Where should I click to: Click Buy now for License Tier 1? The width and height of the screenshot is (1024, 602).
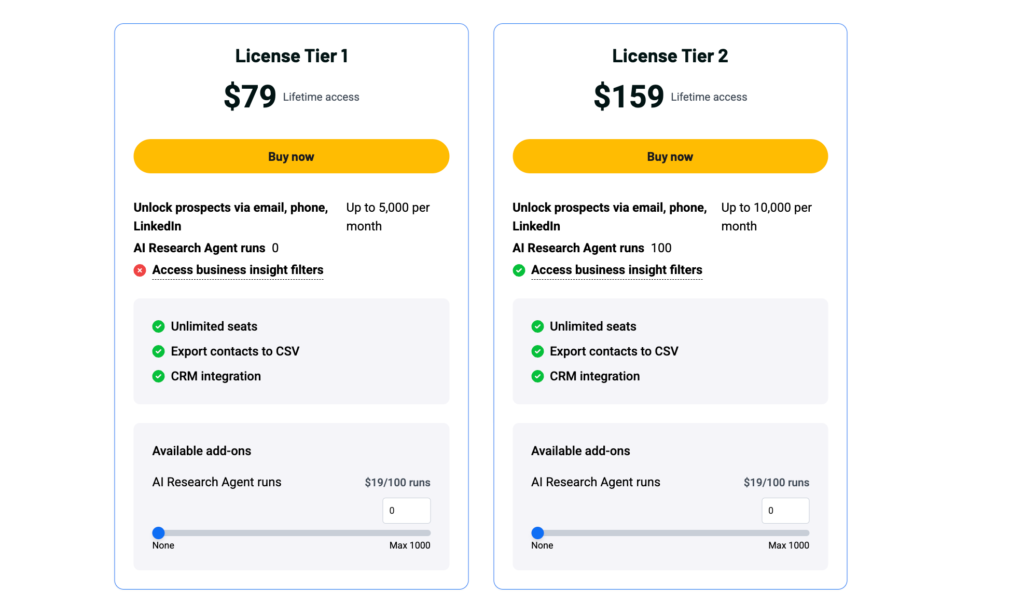click(x=291, y=156)
